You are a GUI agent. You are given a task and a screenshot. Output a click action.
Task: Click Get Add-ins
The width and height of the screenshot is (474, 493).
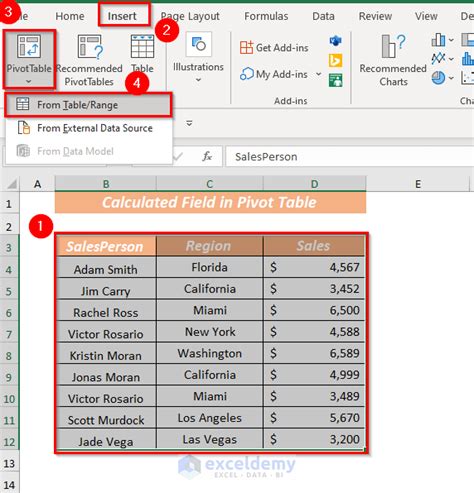(274, 48)
